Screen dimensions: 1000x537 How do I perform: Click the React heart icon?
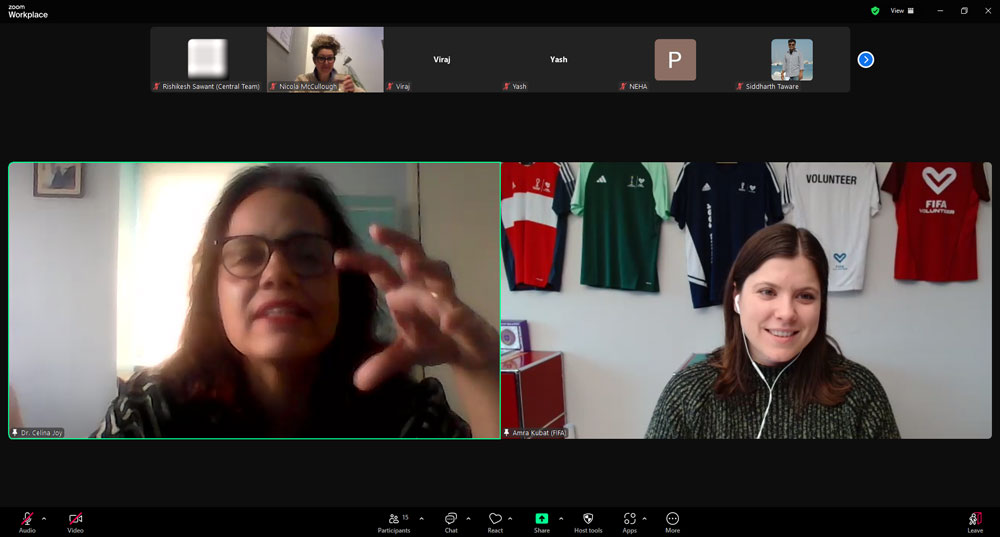[495, 519]
